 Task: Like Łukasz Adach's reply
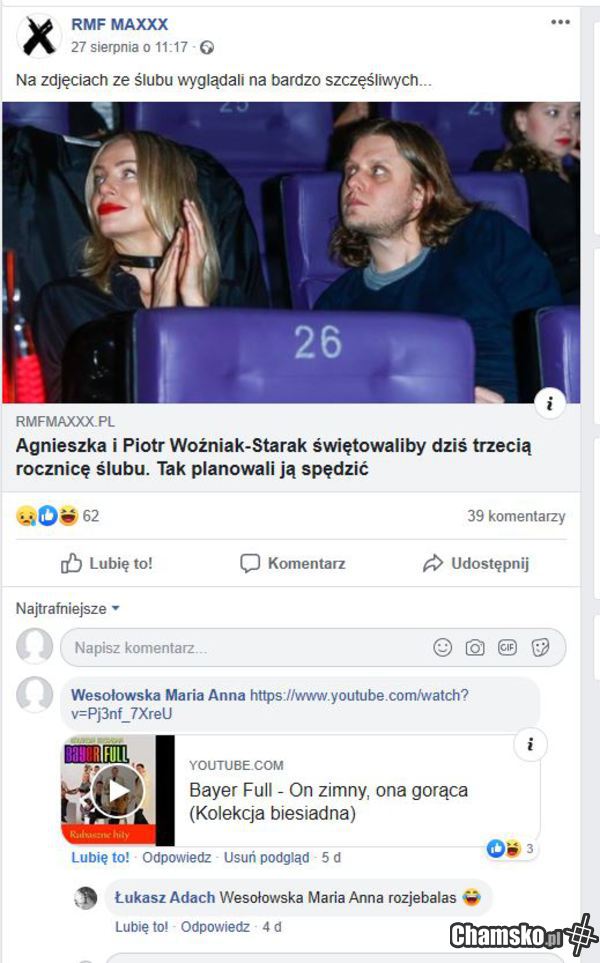coord(141,927)
